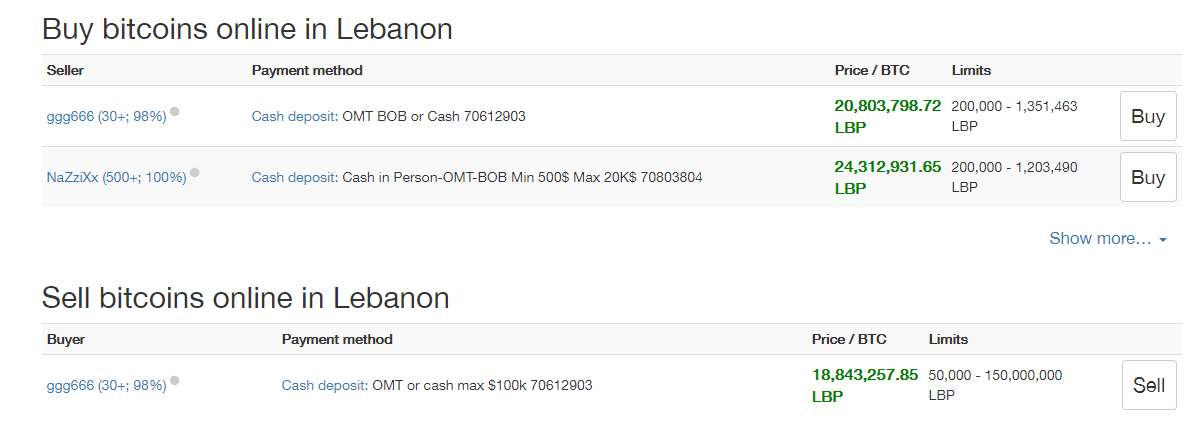1195x437 pixels.
Task: Click the grey status dot beside NaZziXx
Action: click(194, 172)
